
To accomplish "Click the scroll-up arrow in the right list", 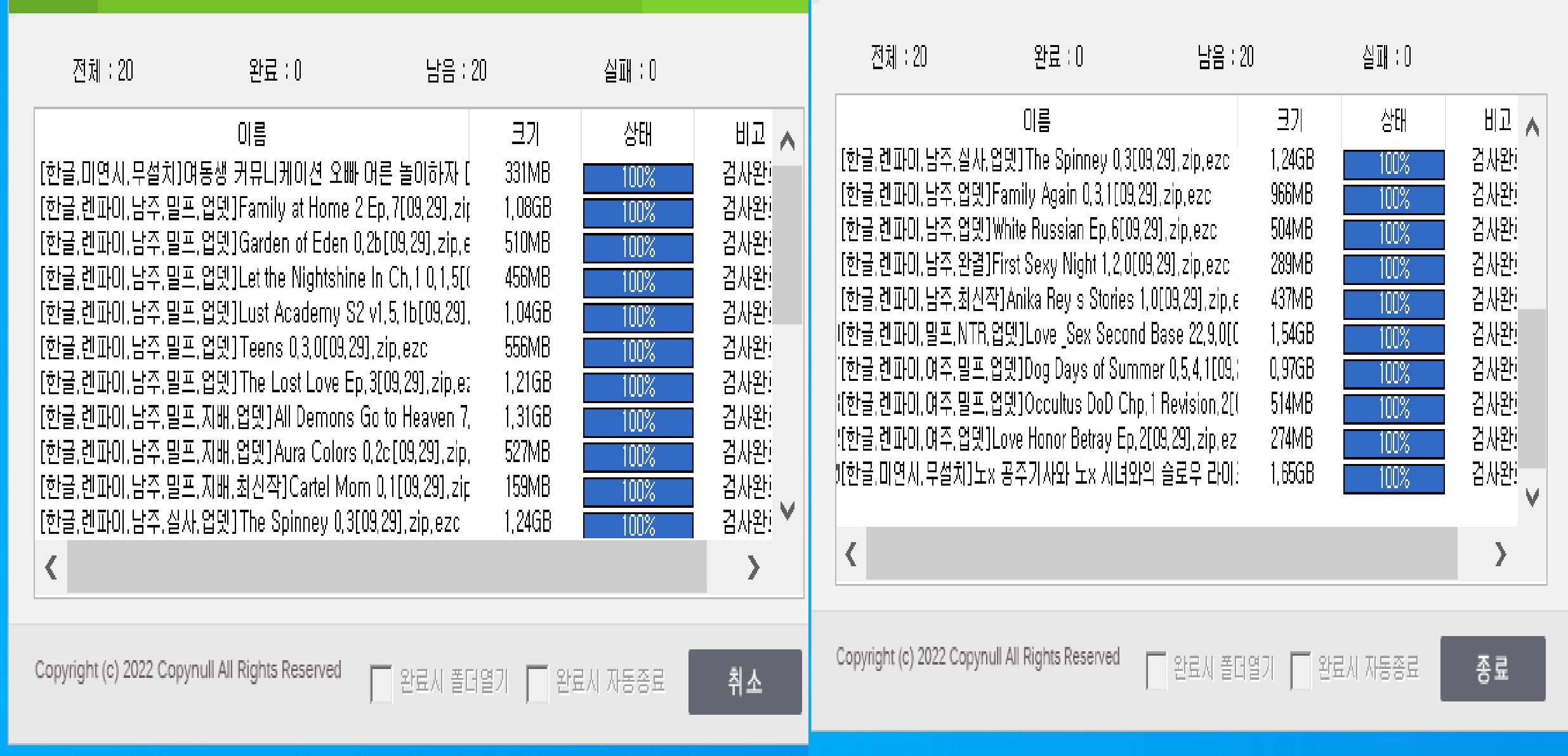I will click(1534, 126).
